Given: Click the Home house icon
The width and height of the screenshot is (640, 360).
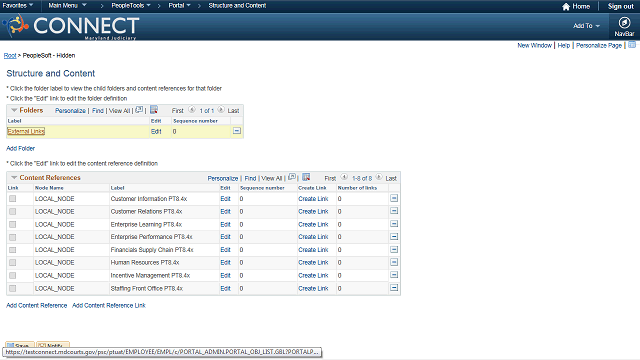Looking at the screenshot, I should coord(566,6).
